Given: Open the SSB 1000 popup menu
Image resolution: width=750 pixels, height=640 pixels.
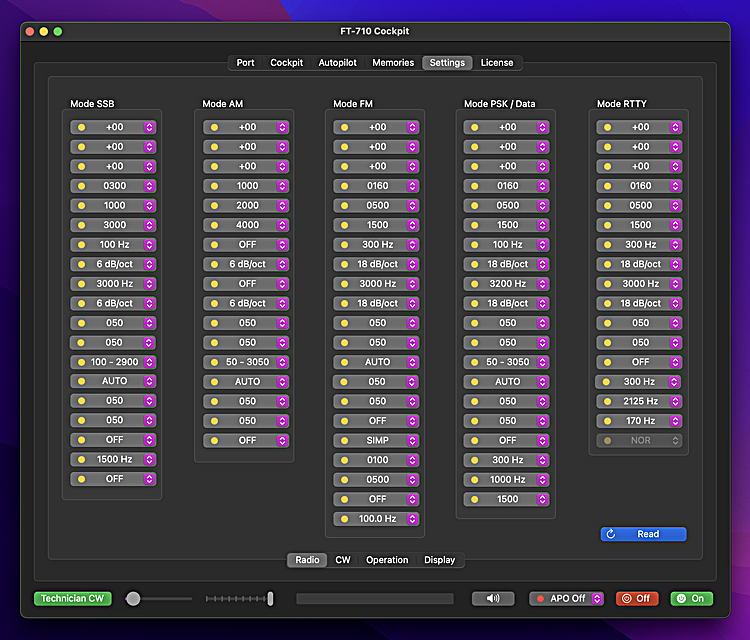Looking at the screenshot, I should pos(113,206).
